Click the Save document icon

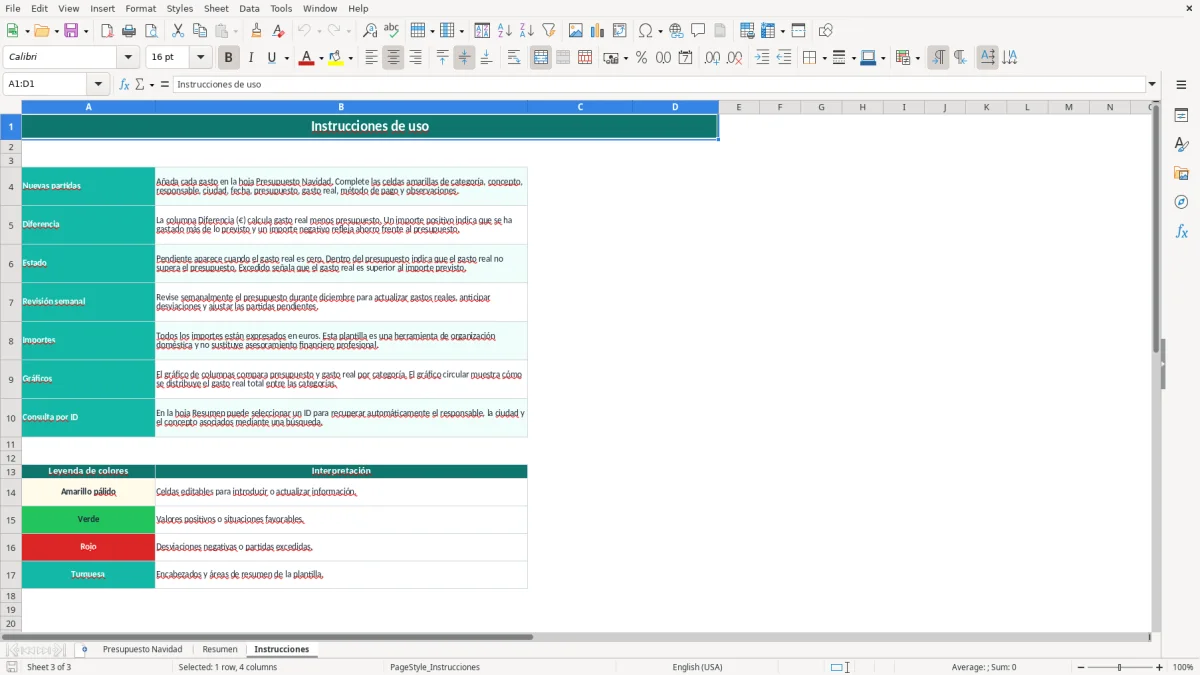pyautogui.click(x=71, y=31)
